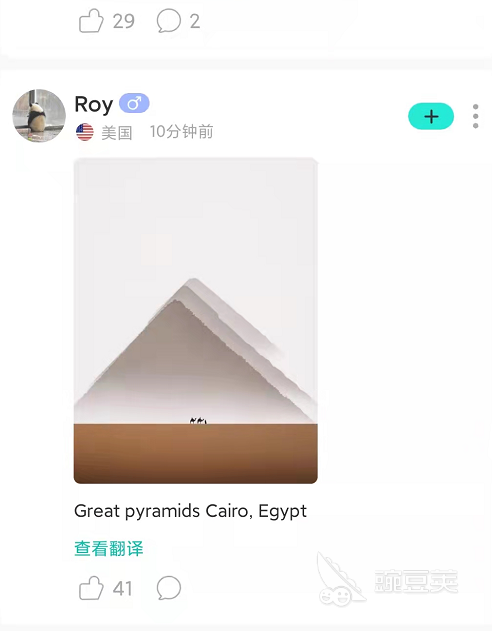
Task: View the pyramid image full screen
Action: point(196,321)
